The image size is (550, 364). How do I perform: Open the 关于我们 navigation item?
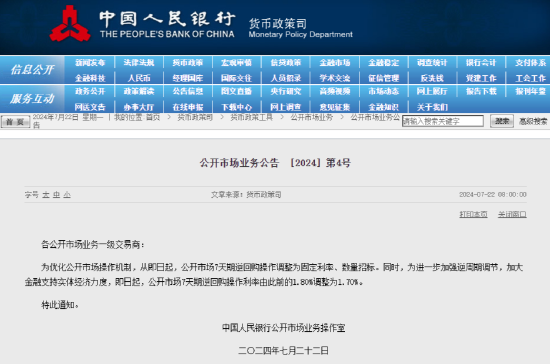click(432, 107)
